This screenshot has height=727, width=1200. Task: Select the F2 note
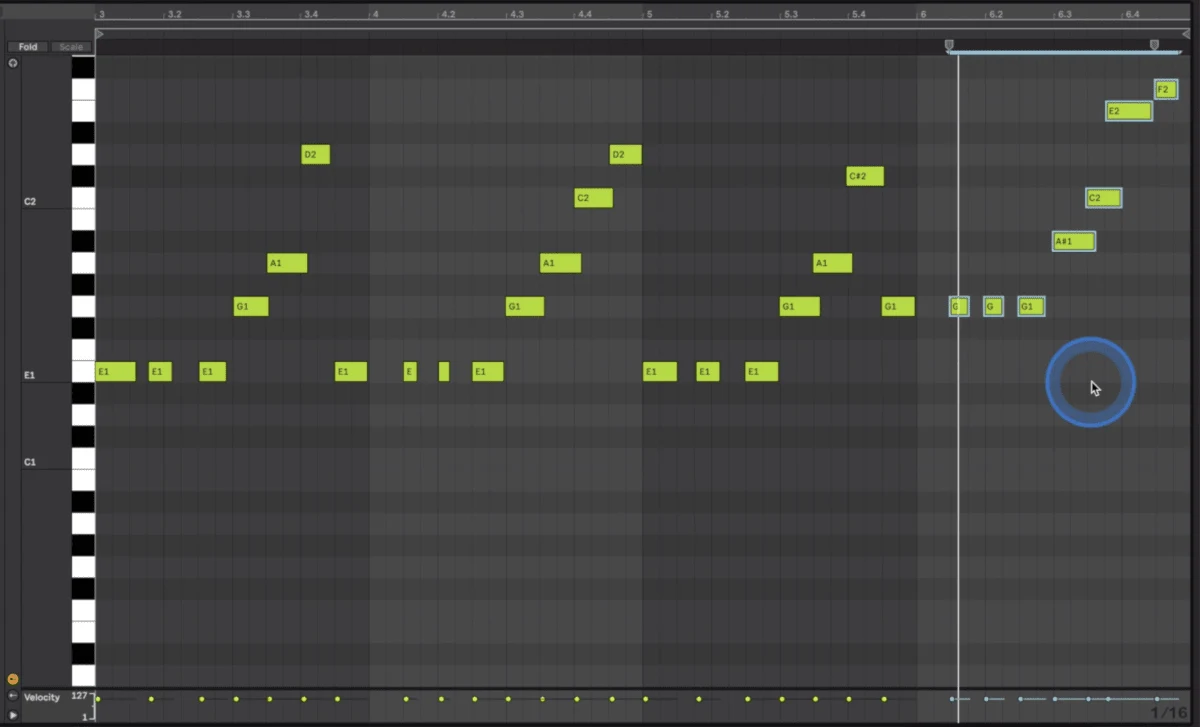pyautogui.click(x=1166, y=89)
